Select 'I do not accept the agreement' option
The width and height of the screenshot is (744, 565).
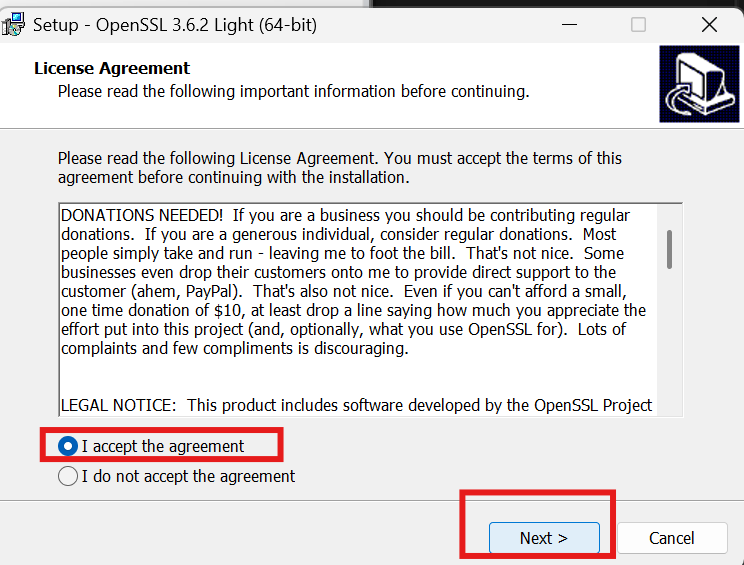click(x=67, y=476)
